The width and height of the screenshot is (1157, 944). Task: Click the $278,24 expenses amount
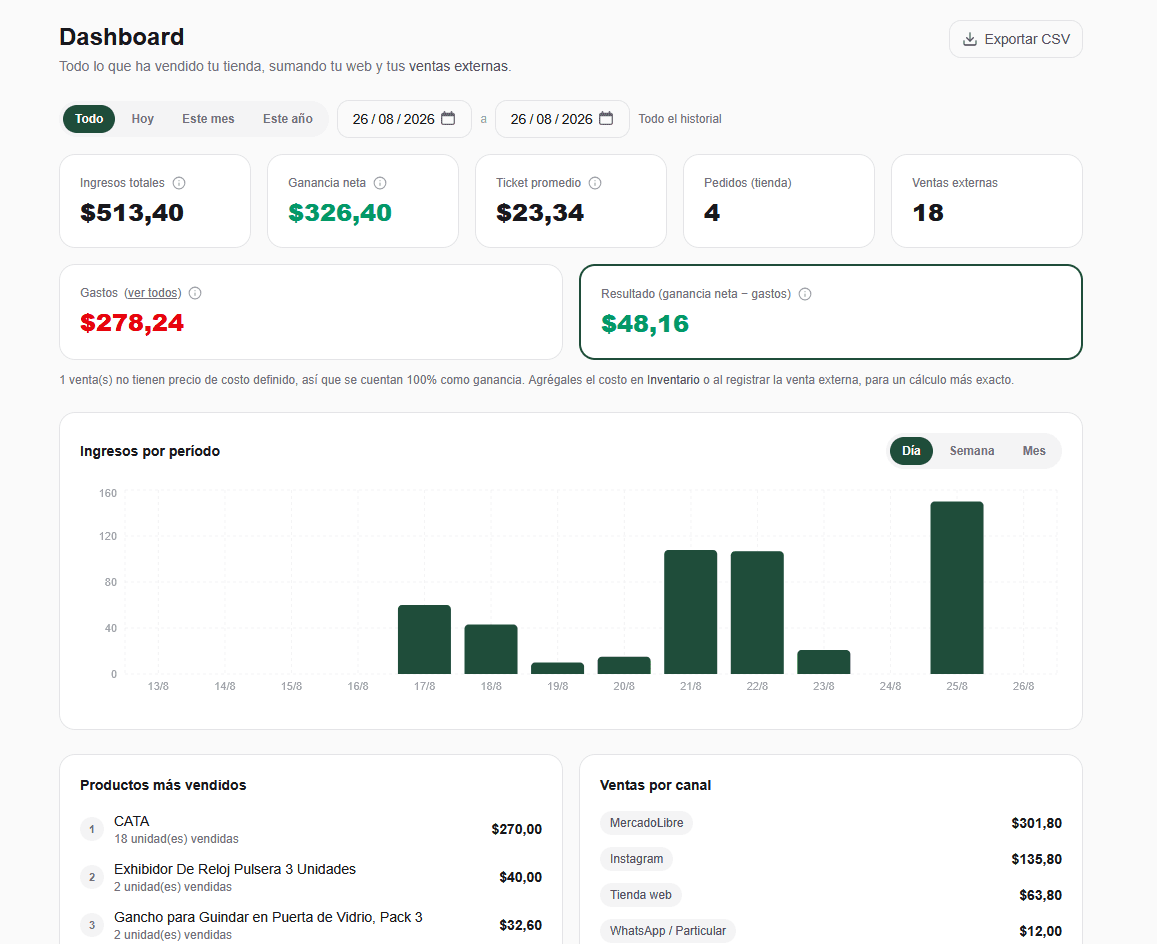(132, 323)
